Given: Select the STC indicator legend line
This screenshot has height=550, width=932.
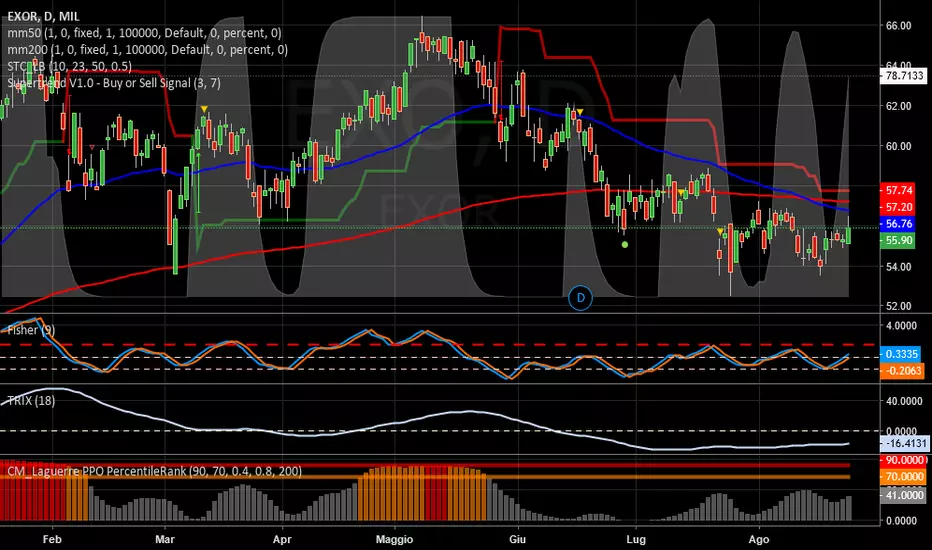Looking at the screenshot, I should 69,67.
